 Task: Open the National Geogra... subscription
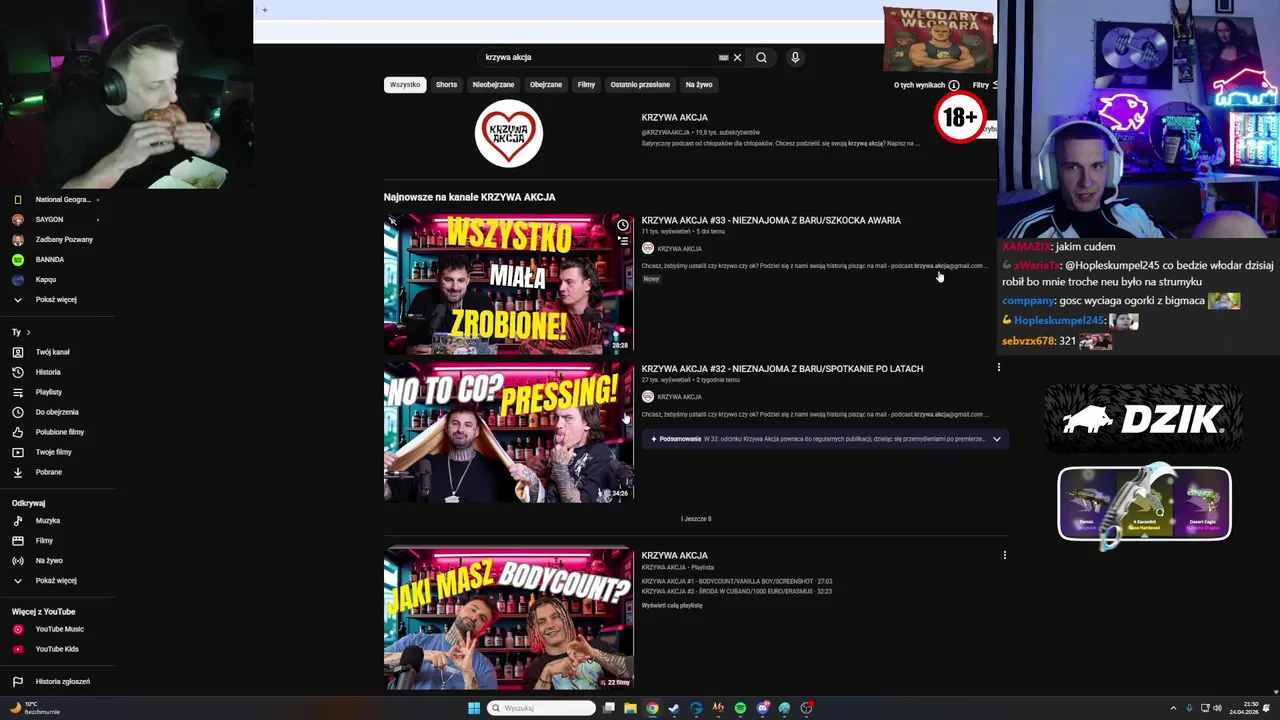pos(62,199)
